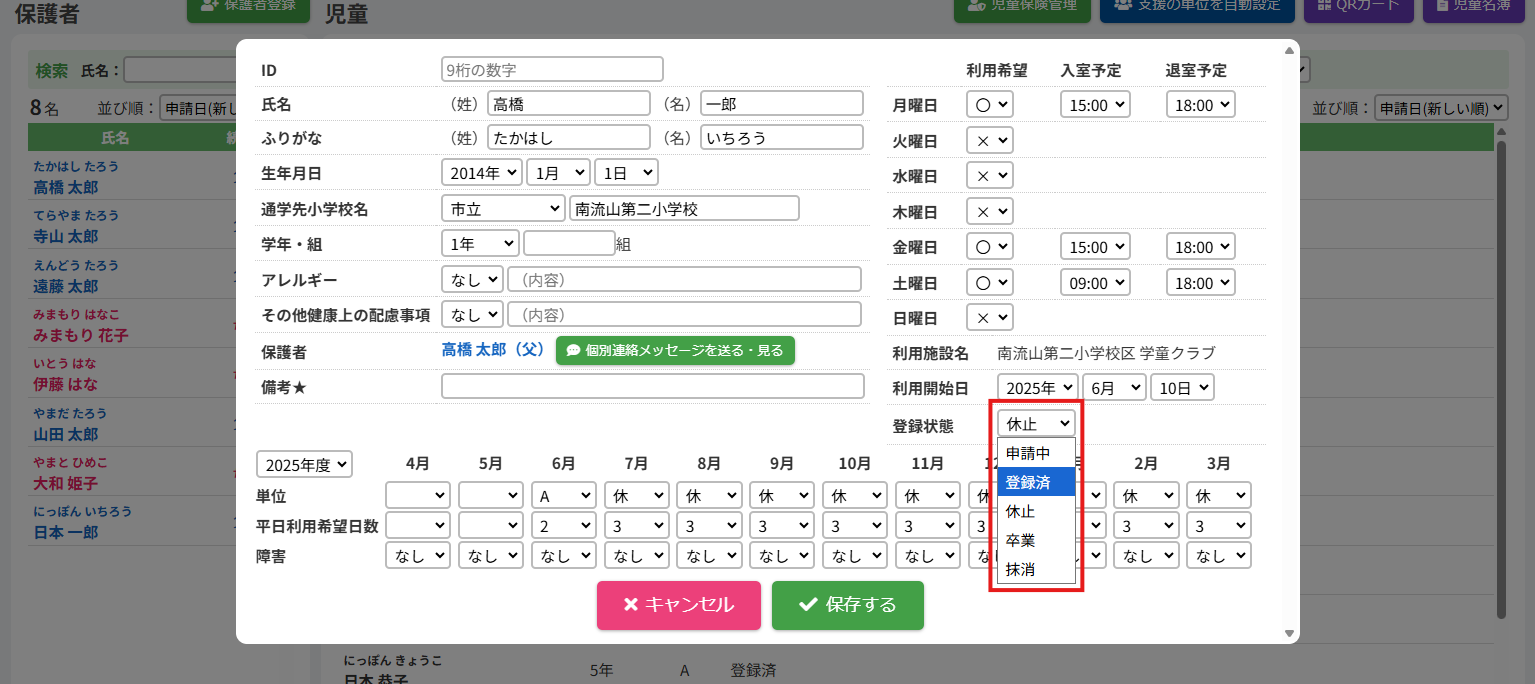
Task: Open the アレルギー なし dropdown
Action: [x=472, y=280]
